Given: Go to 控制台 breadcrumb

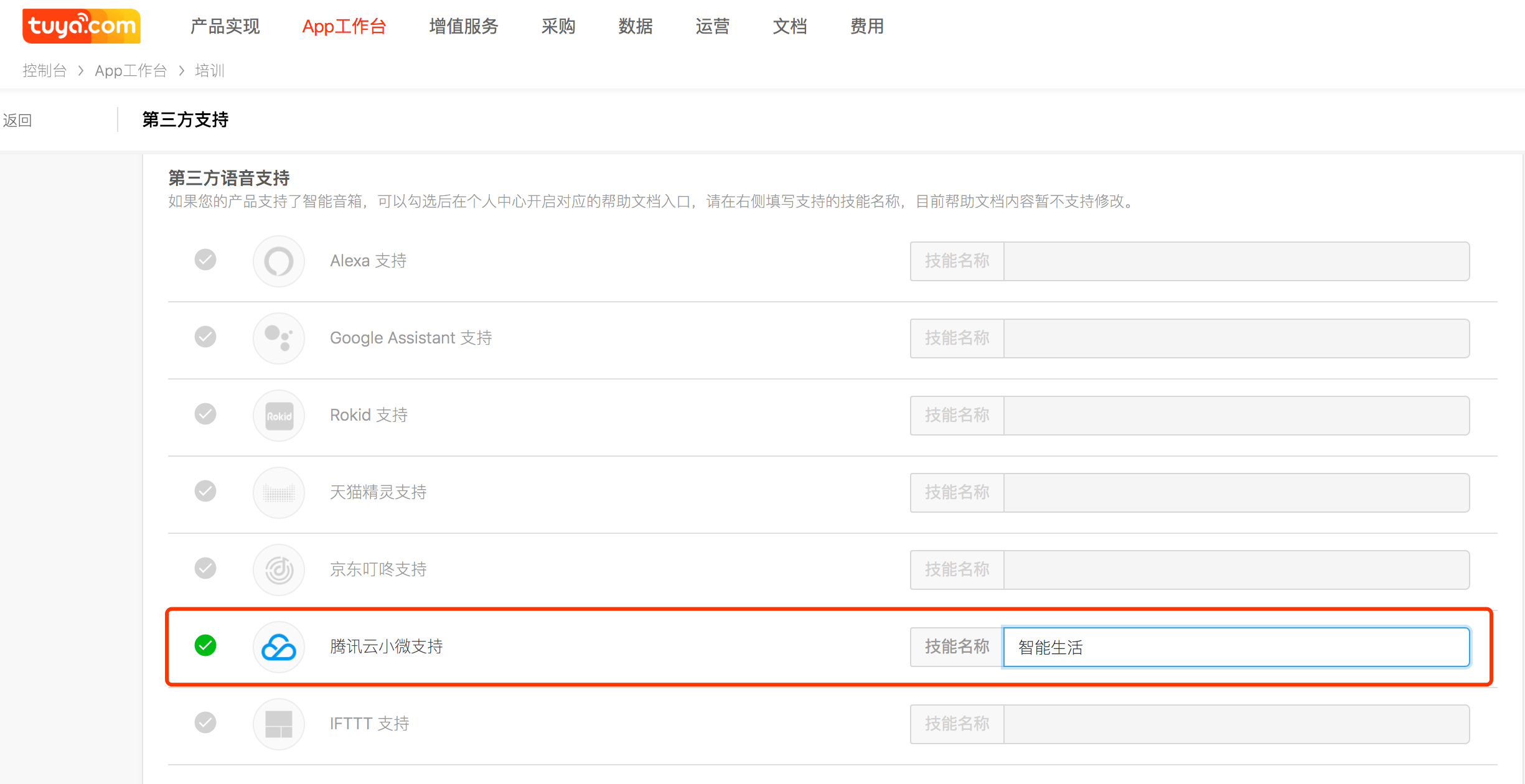Looking at the screenshot, I should tap(44, 70).
